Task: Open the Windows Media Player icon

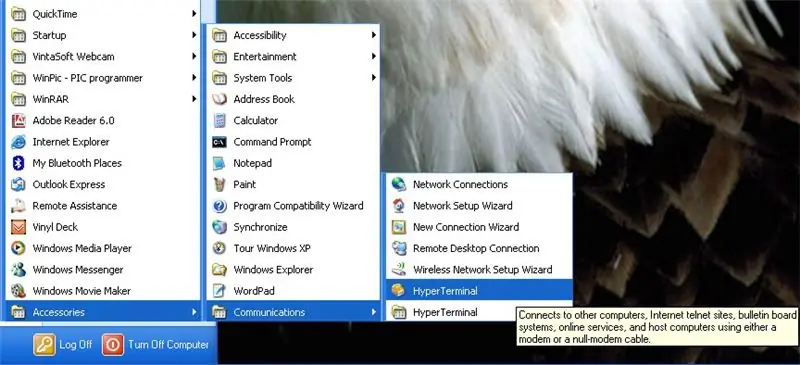Action: click(18, 248)
